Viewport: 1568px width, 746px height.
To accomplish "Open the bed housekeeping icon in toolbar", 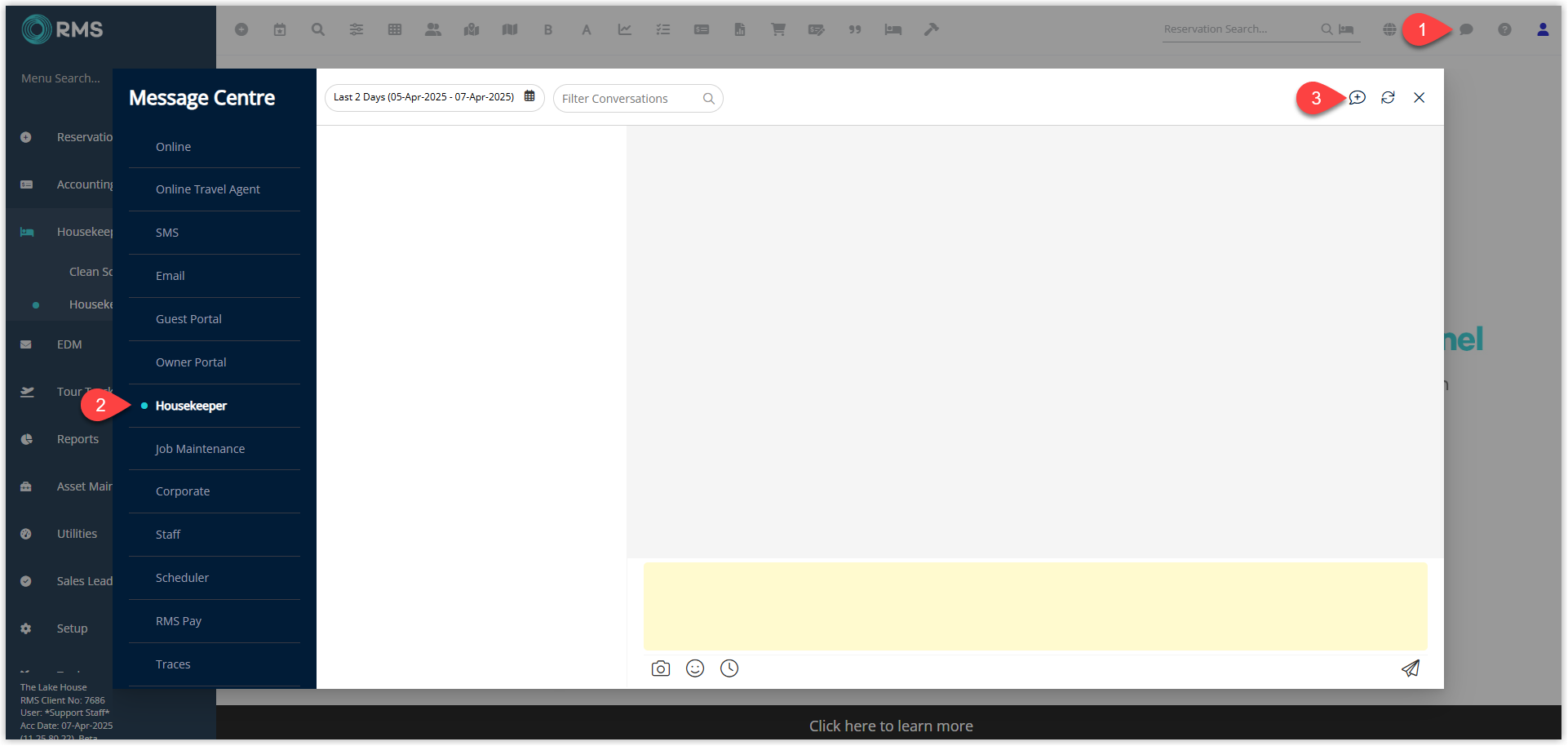I will tap(893, 29).
